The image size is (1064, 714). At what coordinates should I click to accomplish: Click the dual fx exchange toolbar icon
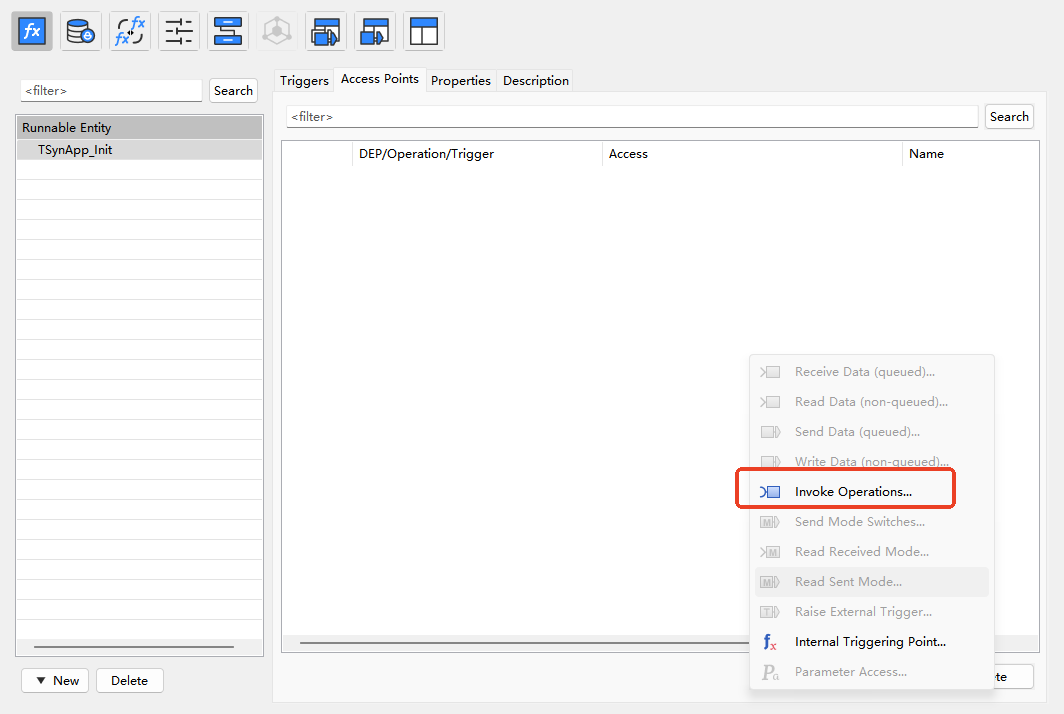point(130,31)
